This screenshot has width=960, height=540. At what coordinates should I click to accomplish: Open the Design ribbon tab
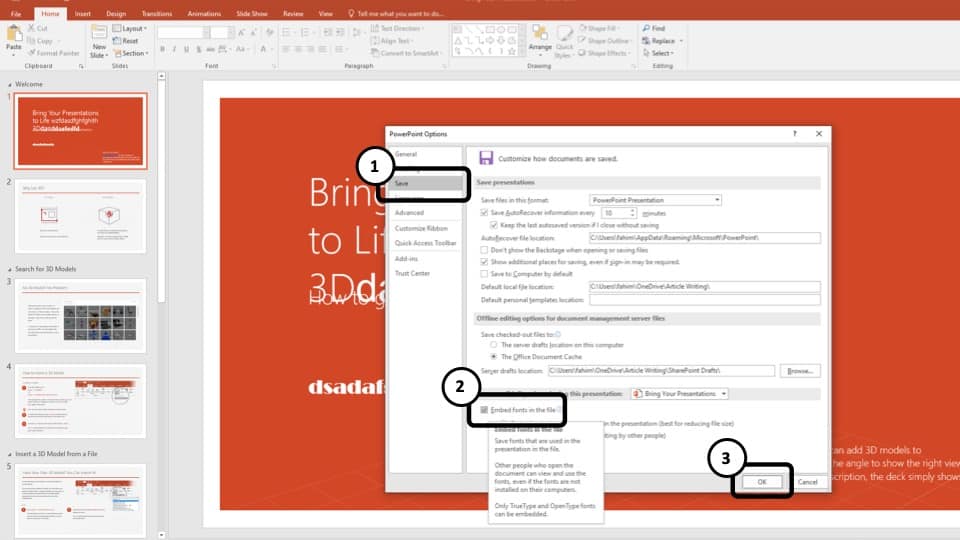tap(116, 13)
